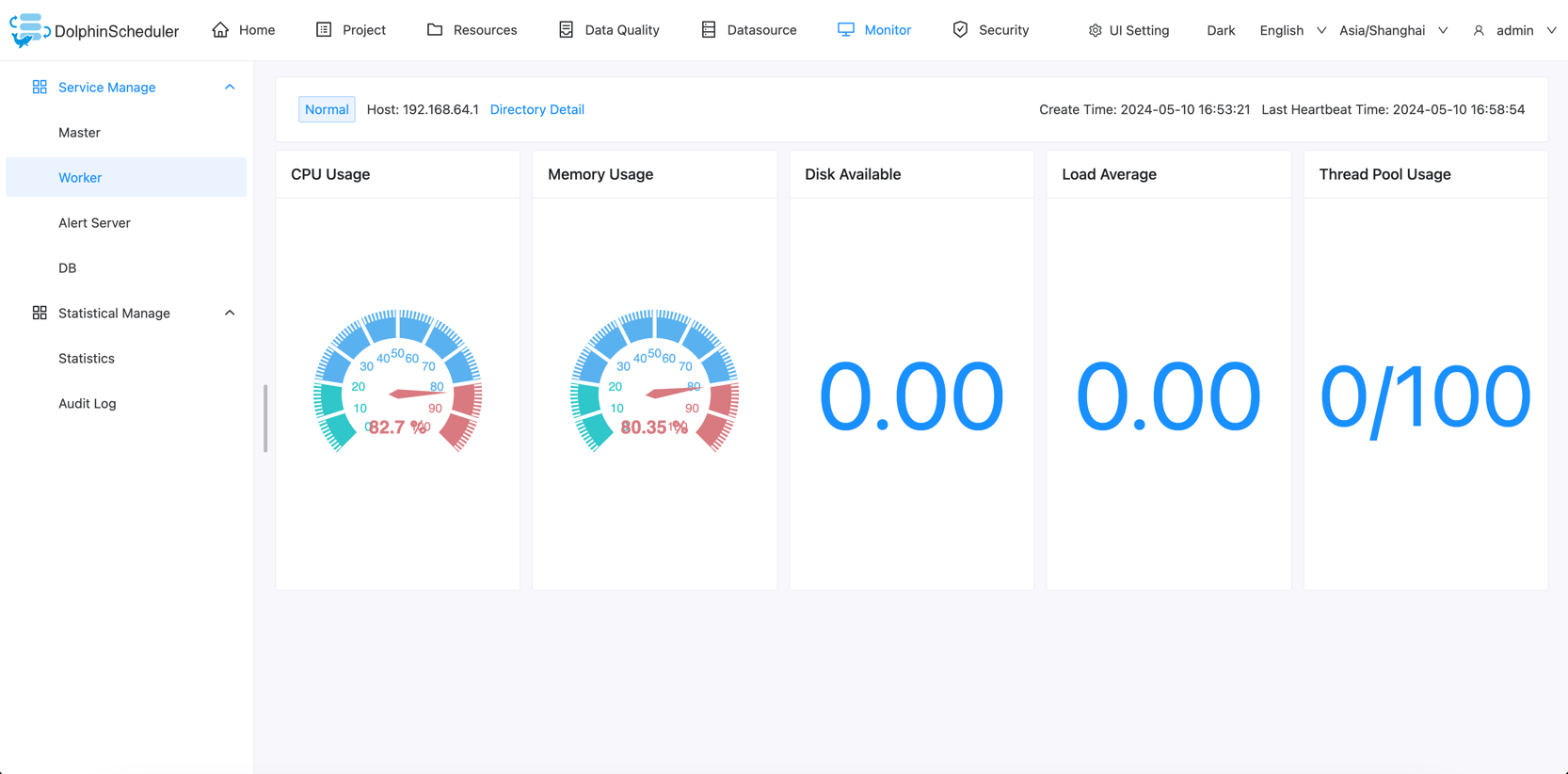This screenshot has width=1568, height=774.
Task: Open the English language dropdown
Action: [1292, 31]
